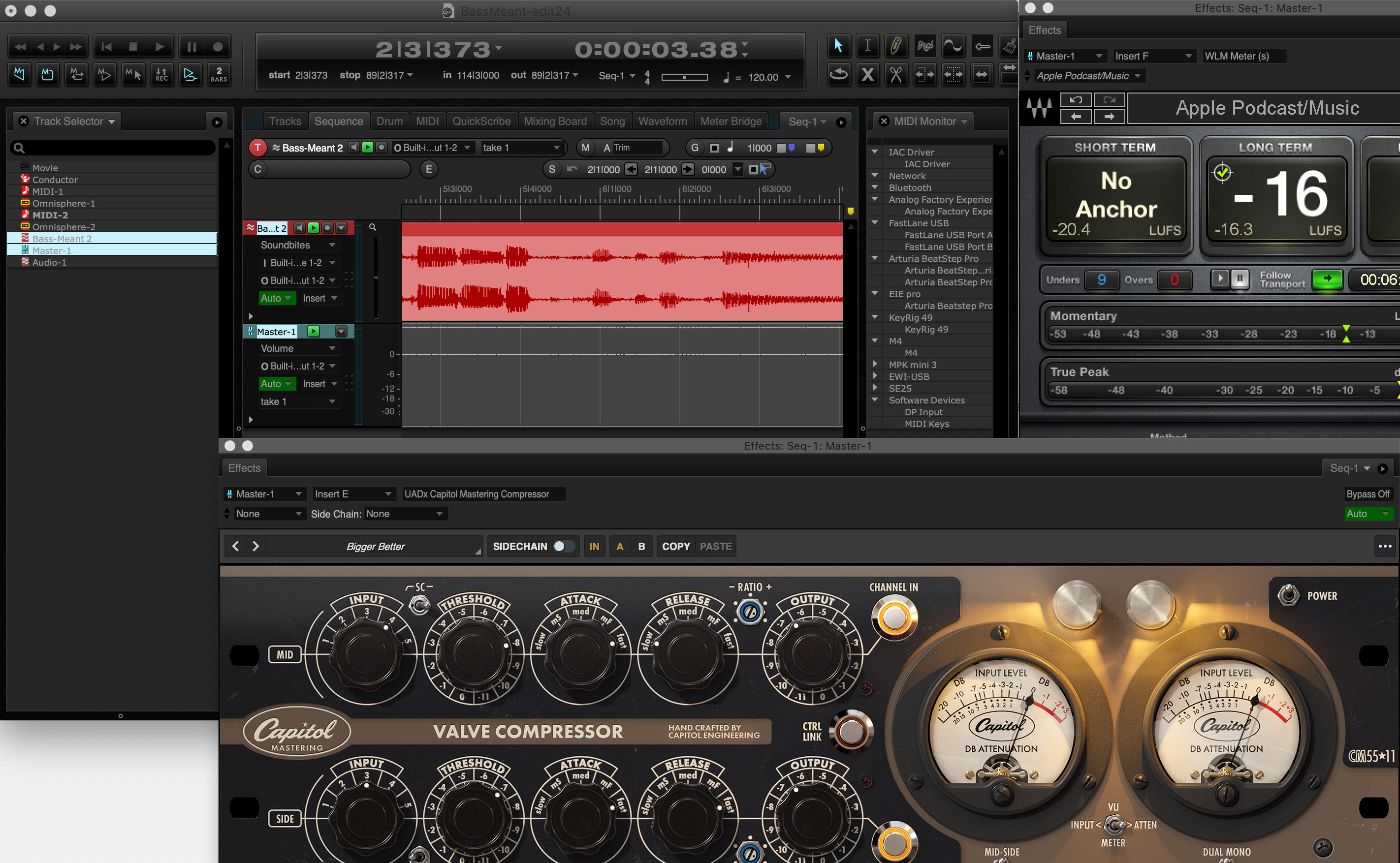The height and width of the screenshot is (863, 1400).
Task: Toggle the SIDECHAIN switch in compressor
Action: tap(564, 546)
